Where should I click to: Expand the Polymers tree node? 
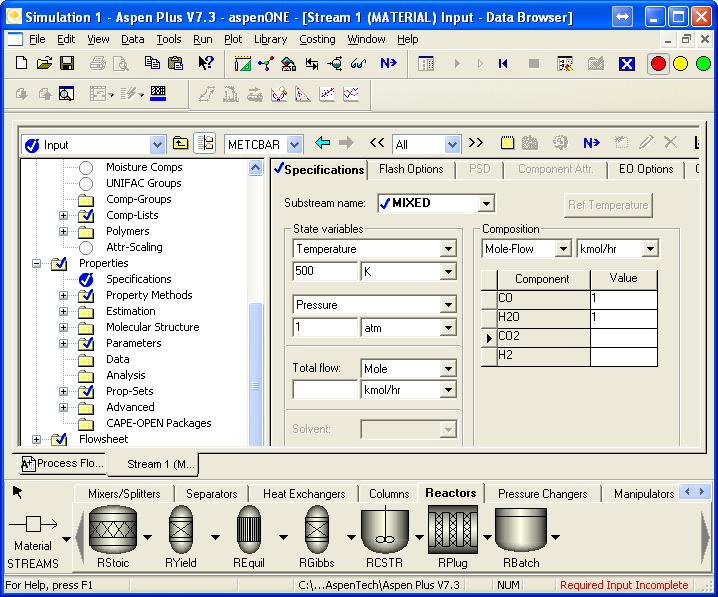pyautogui.click(x=63, y=231)
